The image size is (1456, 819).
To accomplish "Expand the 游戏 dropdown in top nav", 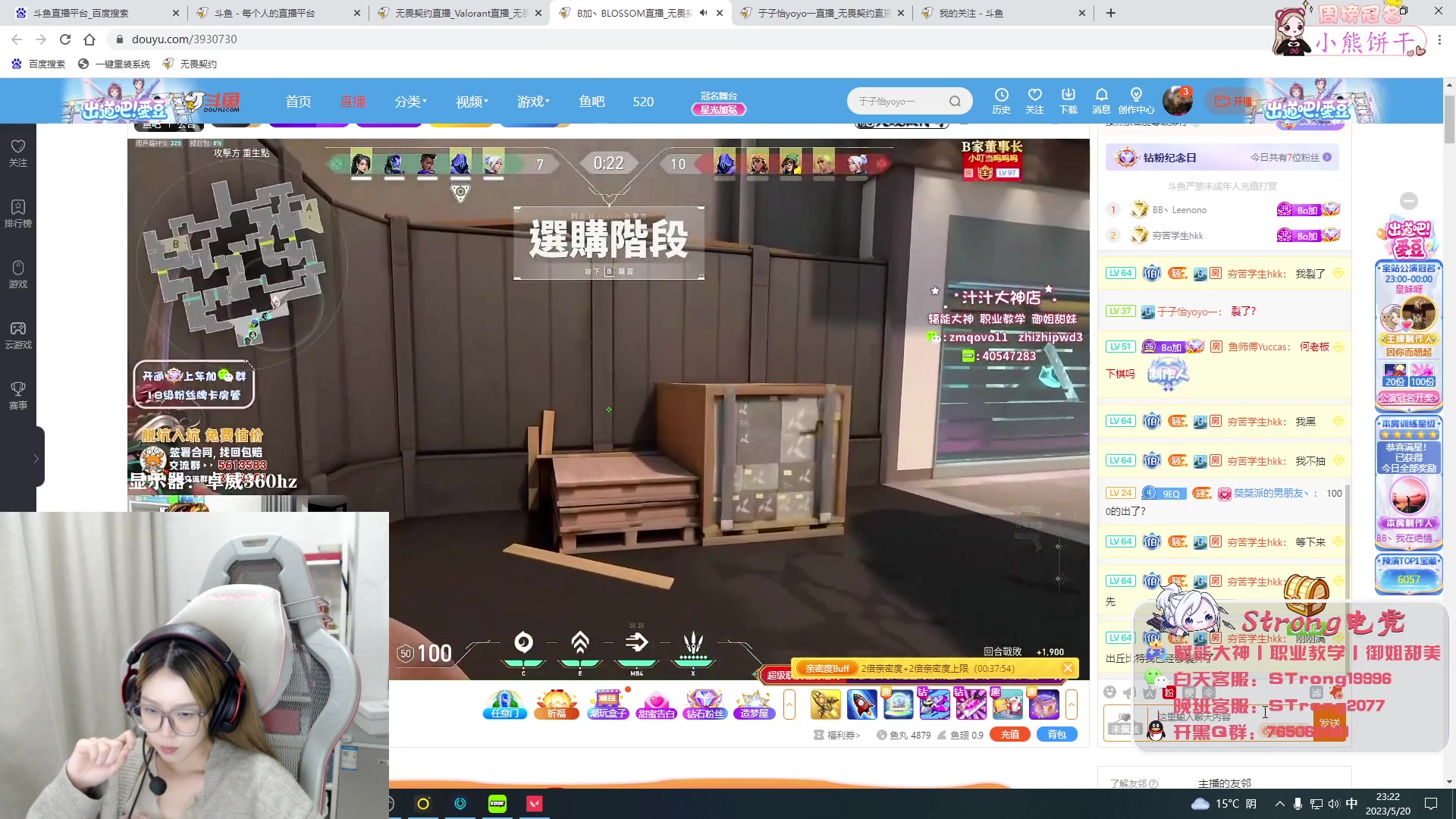I will [533, 102].
